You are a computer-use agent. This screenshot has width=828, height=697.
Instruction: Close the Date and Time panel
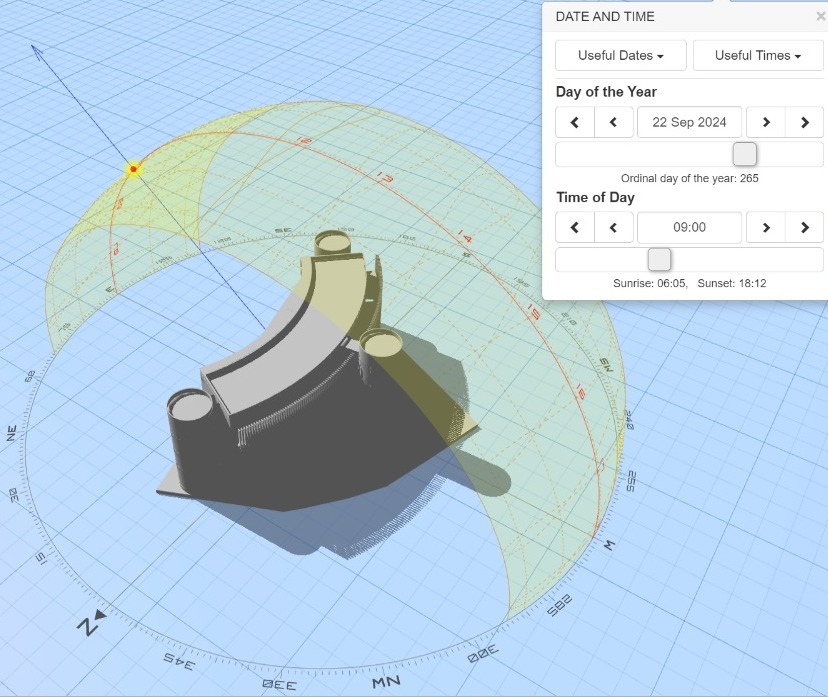point(820,17)
